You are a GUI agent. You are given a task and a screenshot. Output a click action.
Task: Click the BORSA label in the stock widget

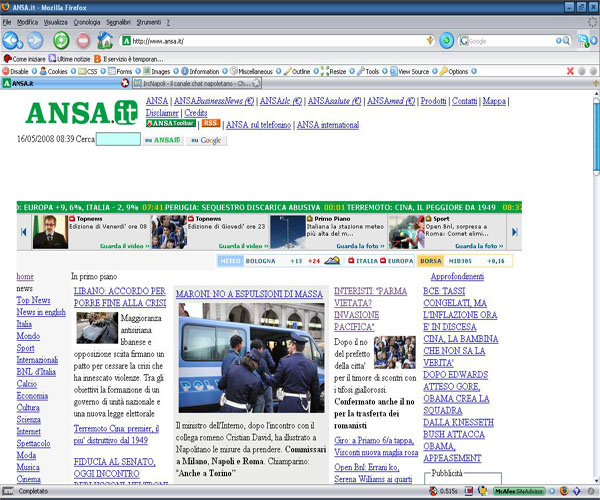pyautogui.click(x=430, y=261)
